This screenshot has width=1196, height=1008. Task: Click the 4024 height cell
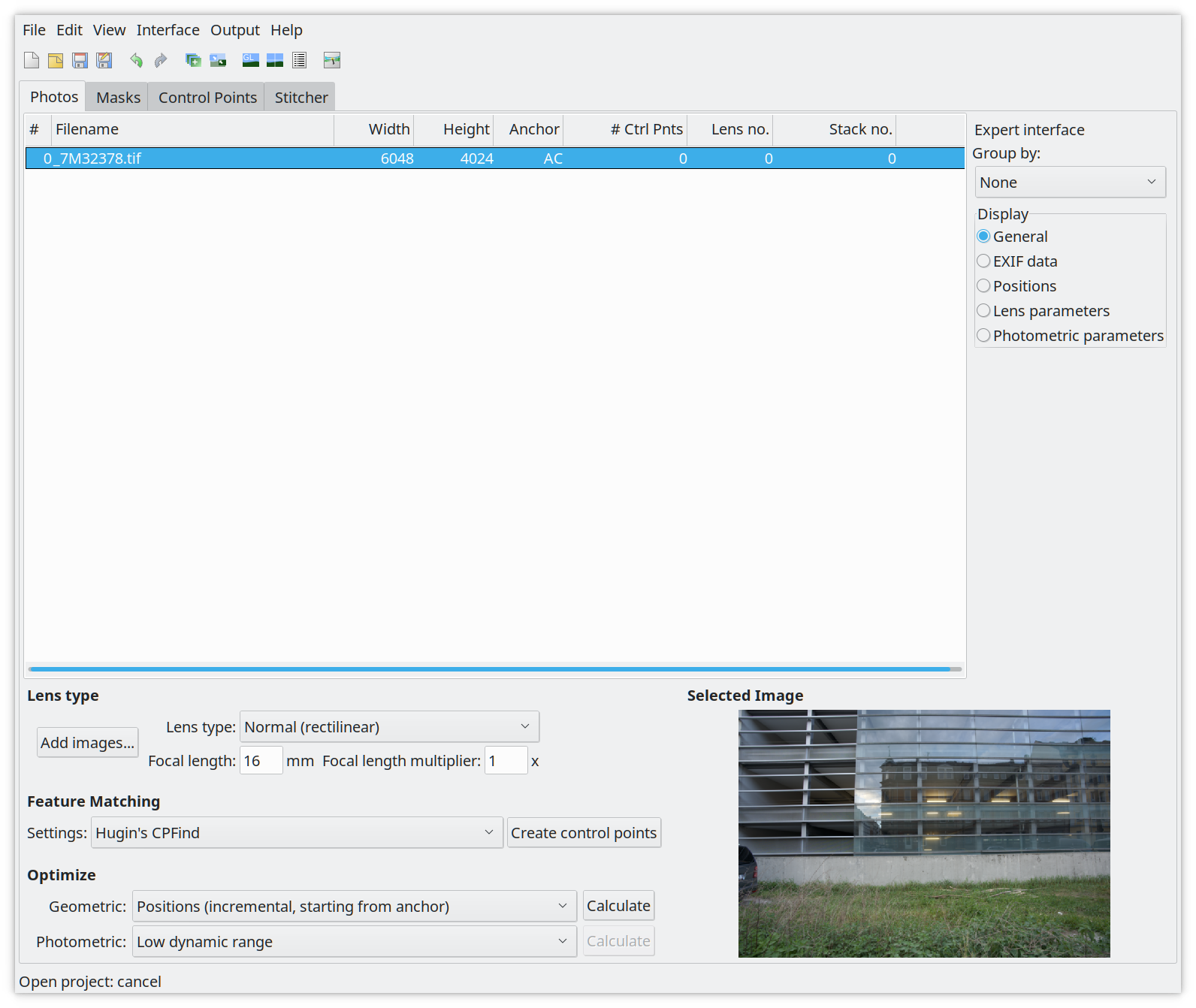(476, 158)
